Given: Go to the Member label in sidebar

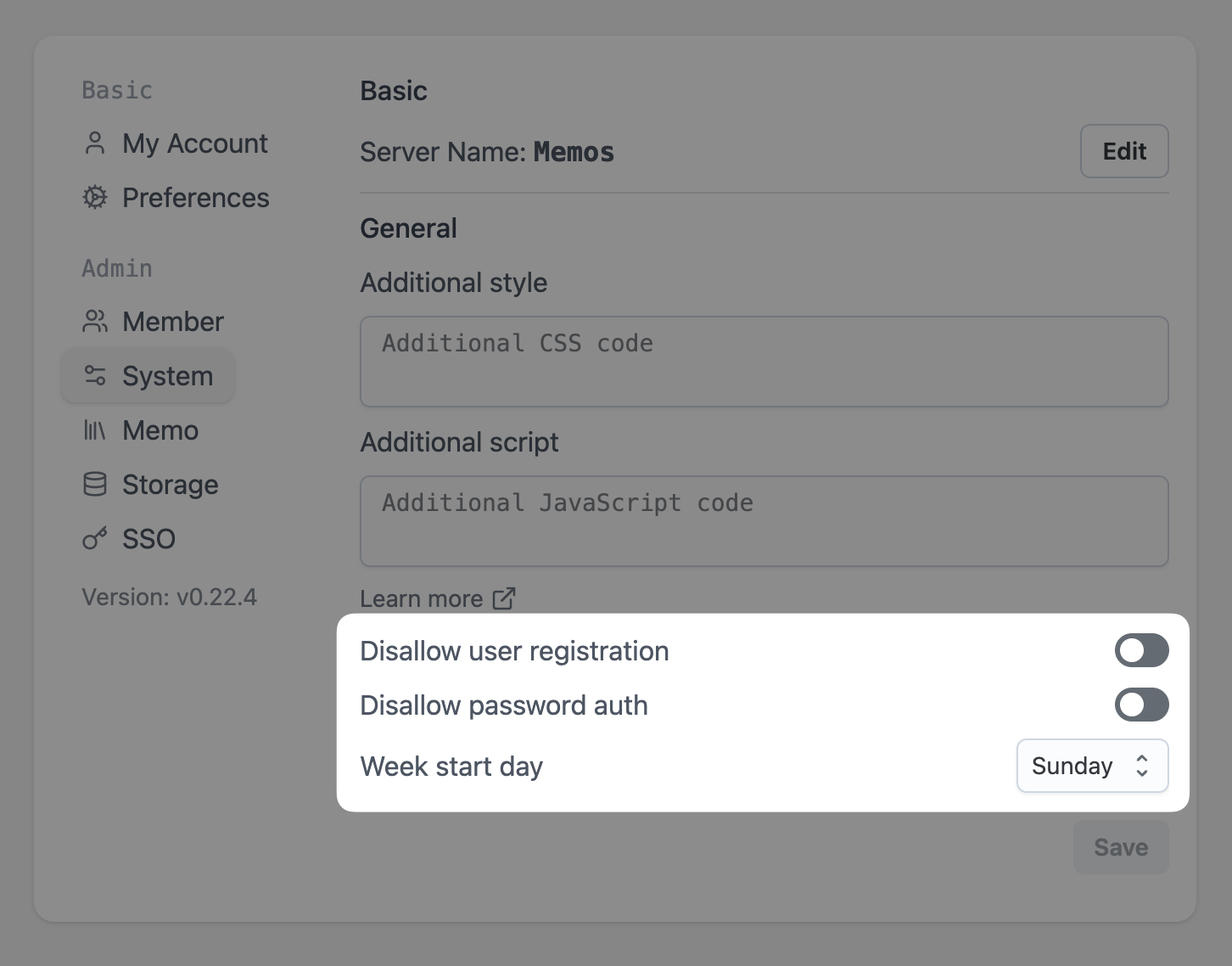Looking at the screenshot, I should tap(173, 322).
